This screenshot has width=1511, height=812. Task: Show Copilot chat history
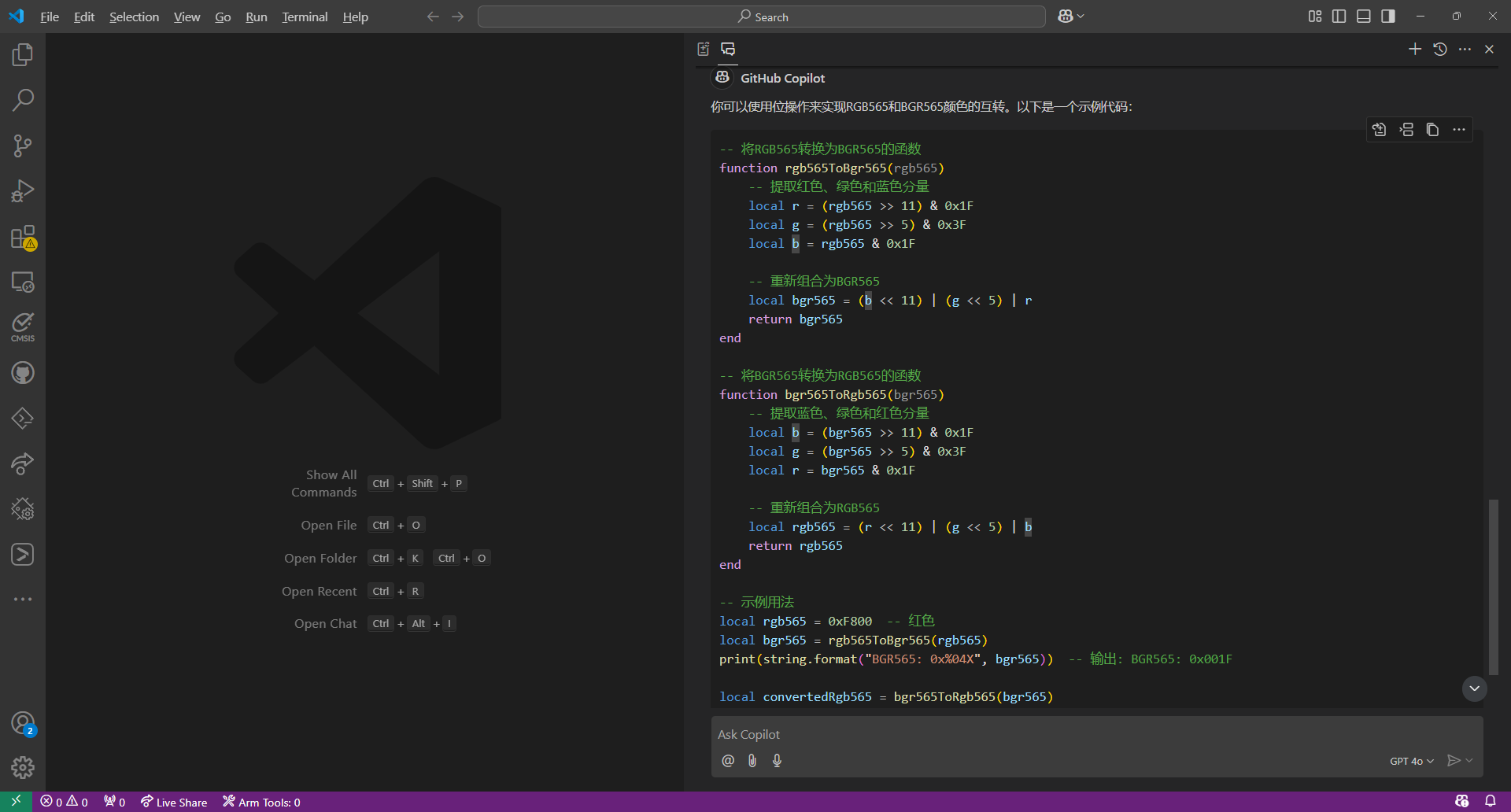1440,49
